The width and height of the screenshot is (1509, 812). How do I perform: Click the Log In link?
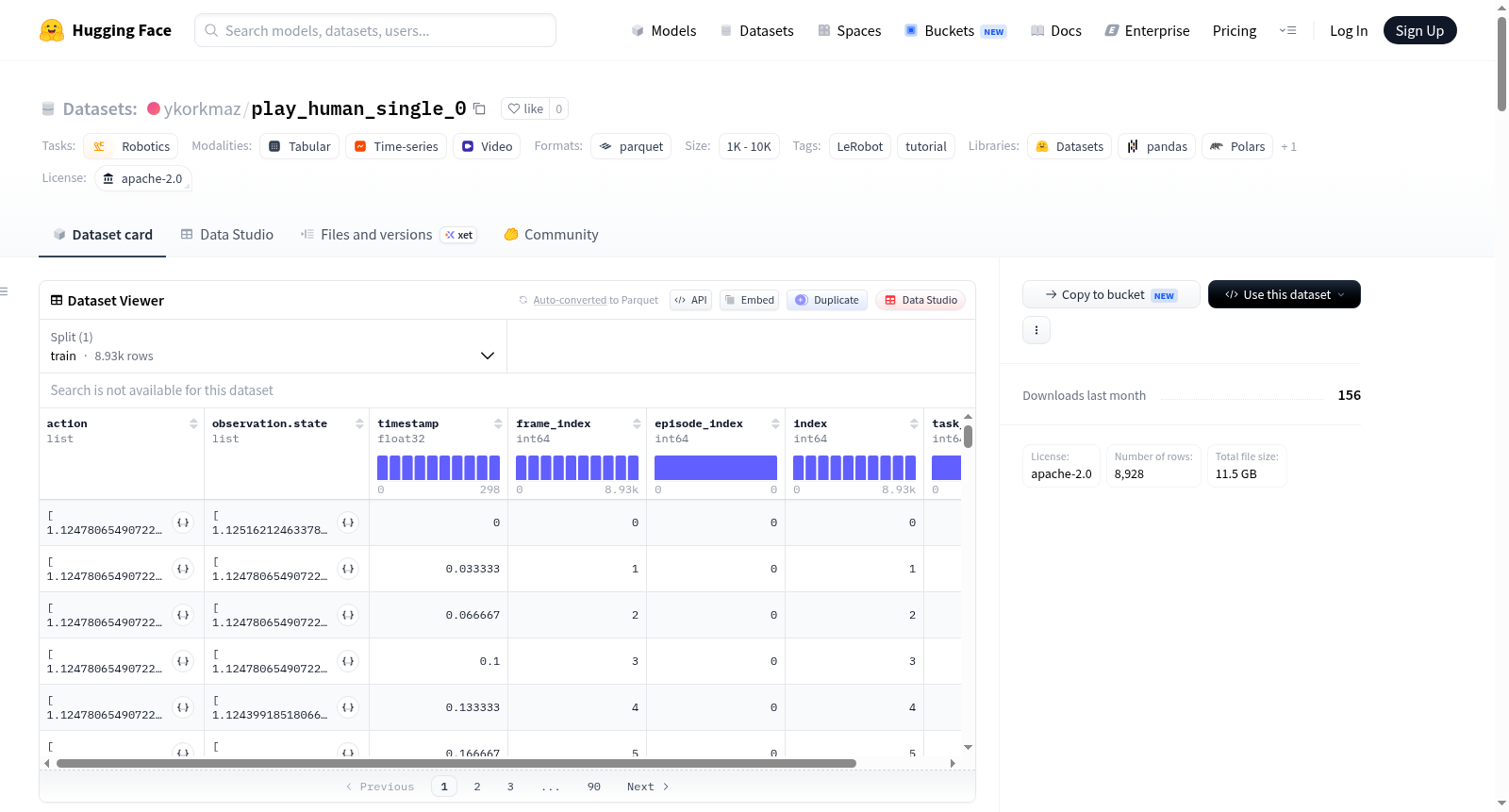1349,30
